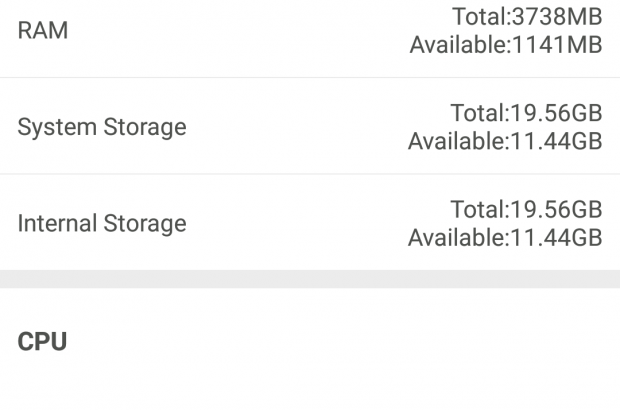Click divider between System Storage and Internal Storage
Image resolution: width=620 pixels, height=410 pixels.
click(310, 174)
